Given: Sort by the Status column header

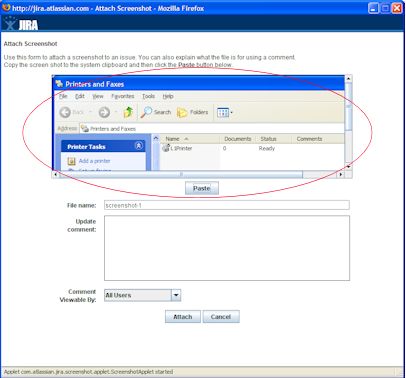Looking at the screenshot, I should [273, 139].
